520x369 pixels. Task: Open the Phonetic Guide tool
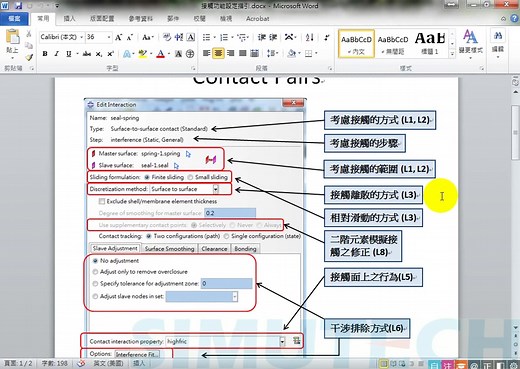click(x=179, y=37)
